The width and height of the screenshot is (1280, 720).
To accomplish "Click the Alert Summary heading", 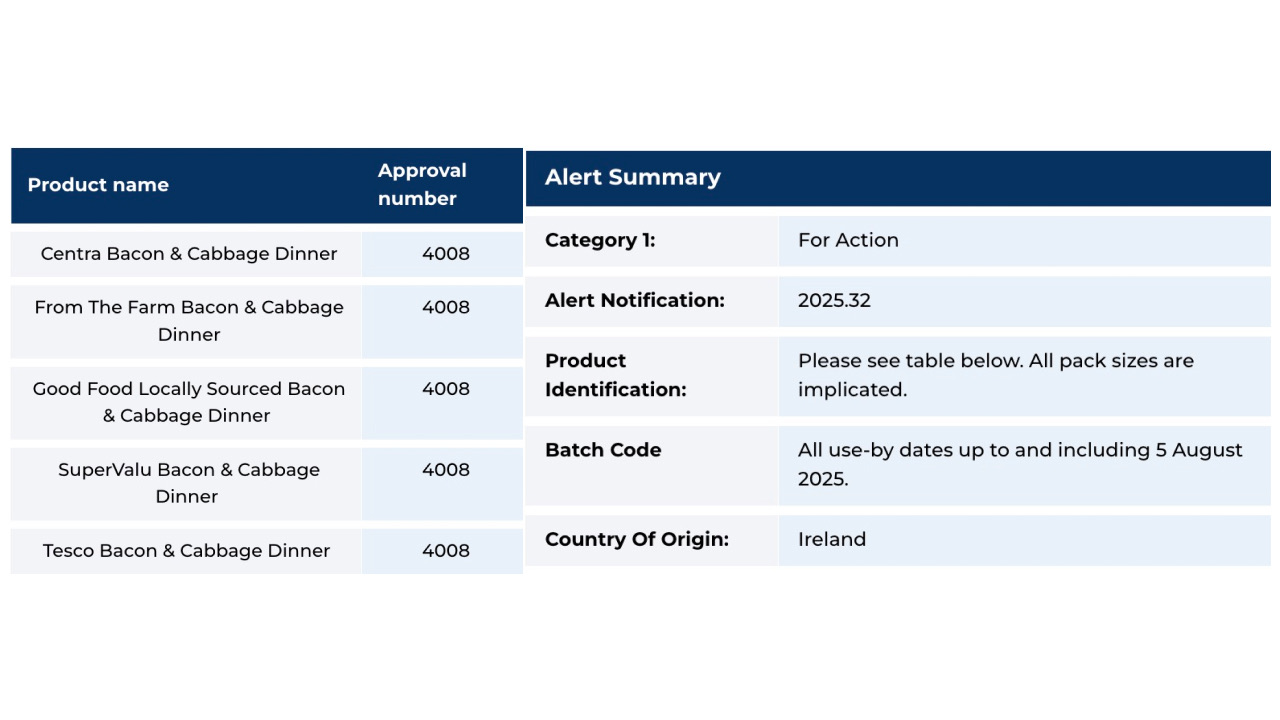I will [x=633, y=178].
